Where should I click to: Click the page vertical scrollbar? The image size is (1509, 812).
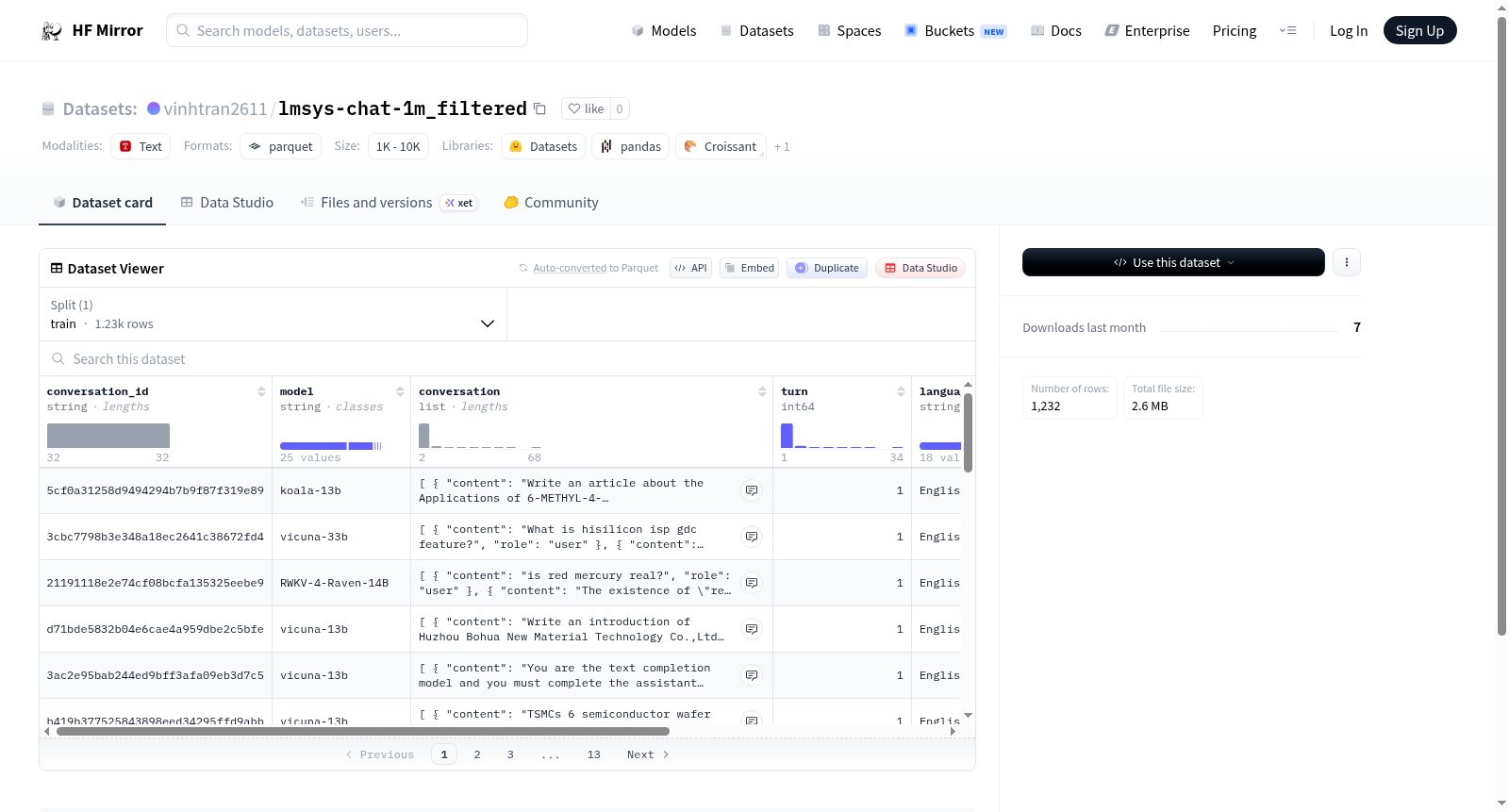coord(1501,326)
